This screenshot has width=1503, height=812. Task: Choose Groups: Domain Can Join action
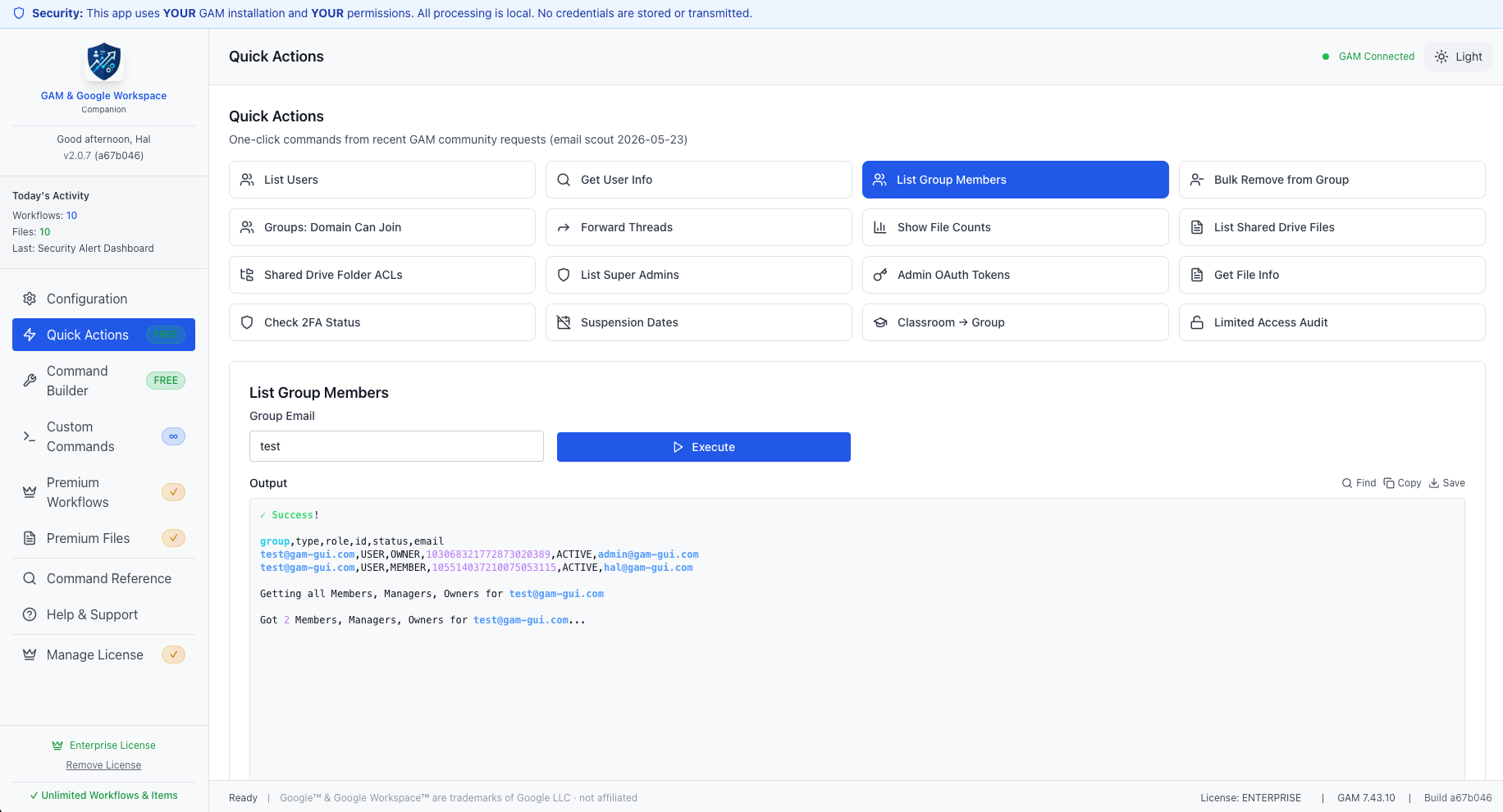pyautogui.click(x=382, y=227)
